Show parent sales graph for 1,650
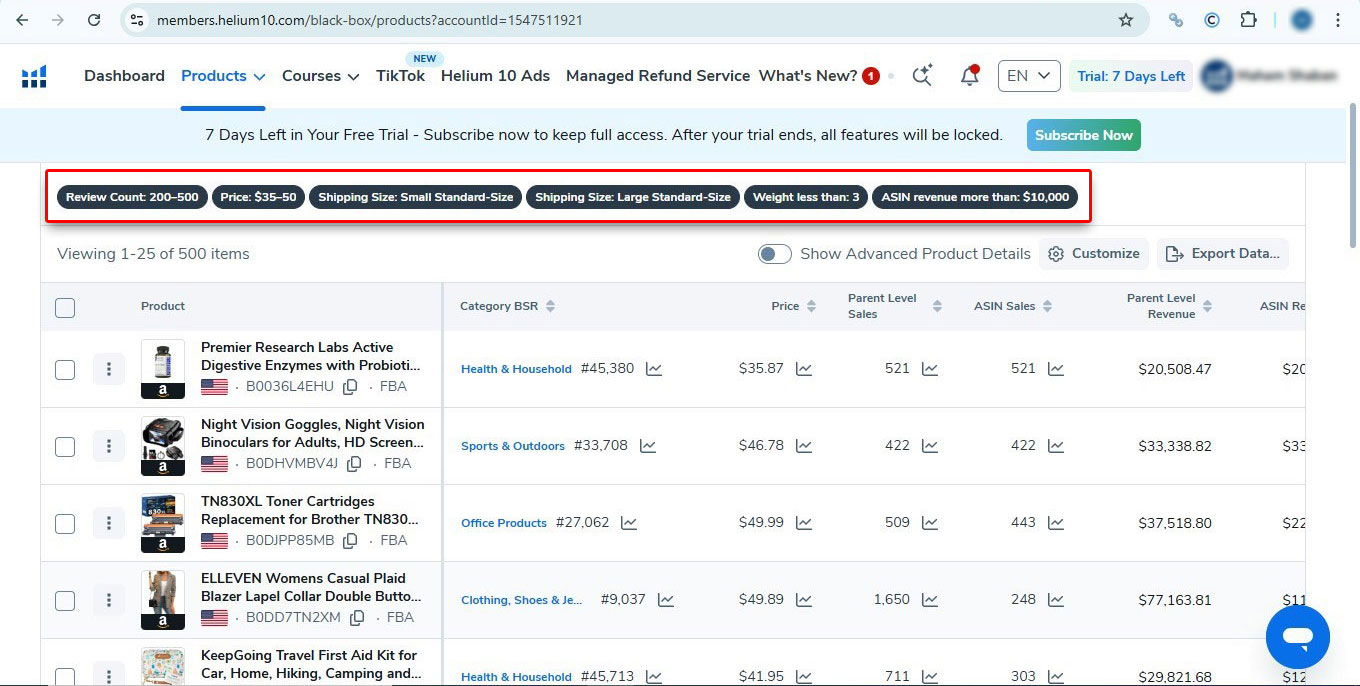The width and height of the screenshot is (1360, 686). (x=930, y=600)
